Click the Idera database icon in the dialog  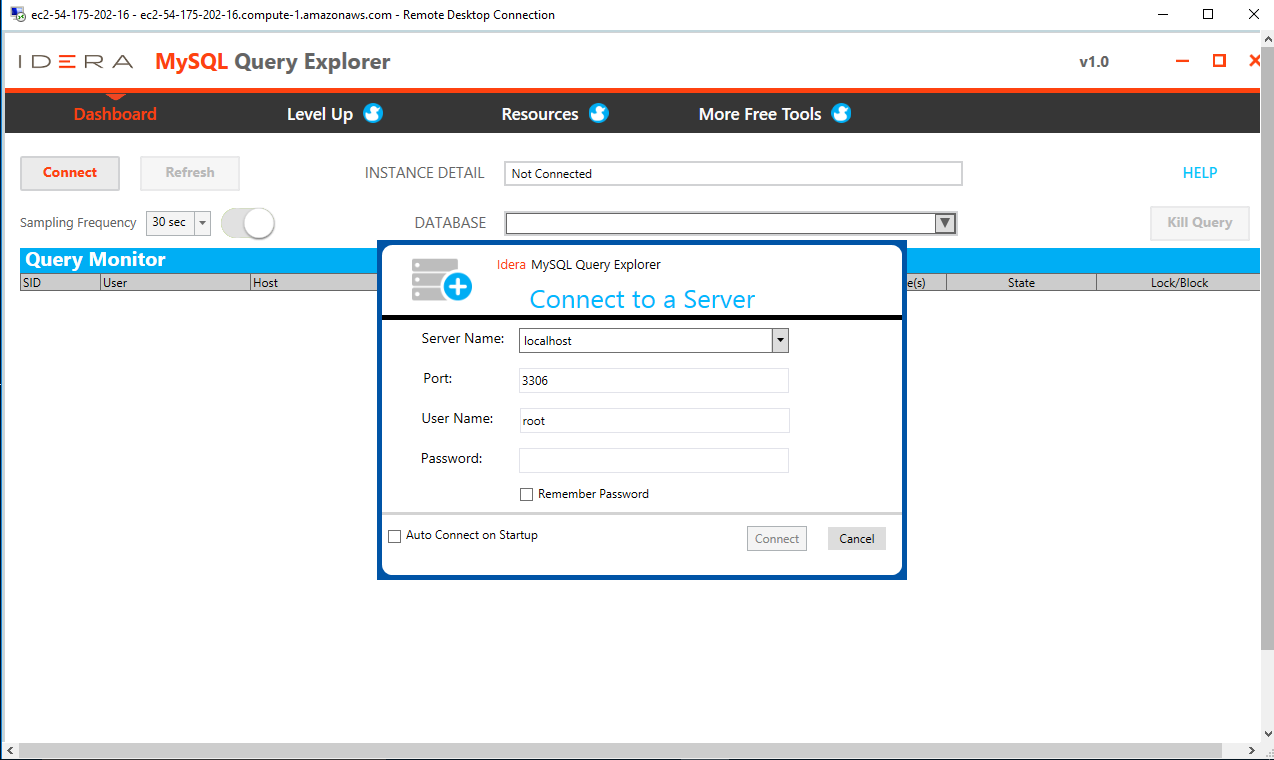[440, 281]
